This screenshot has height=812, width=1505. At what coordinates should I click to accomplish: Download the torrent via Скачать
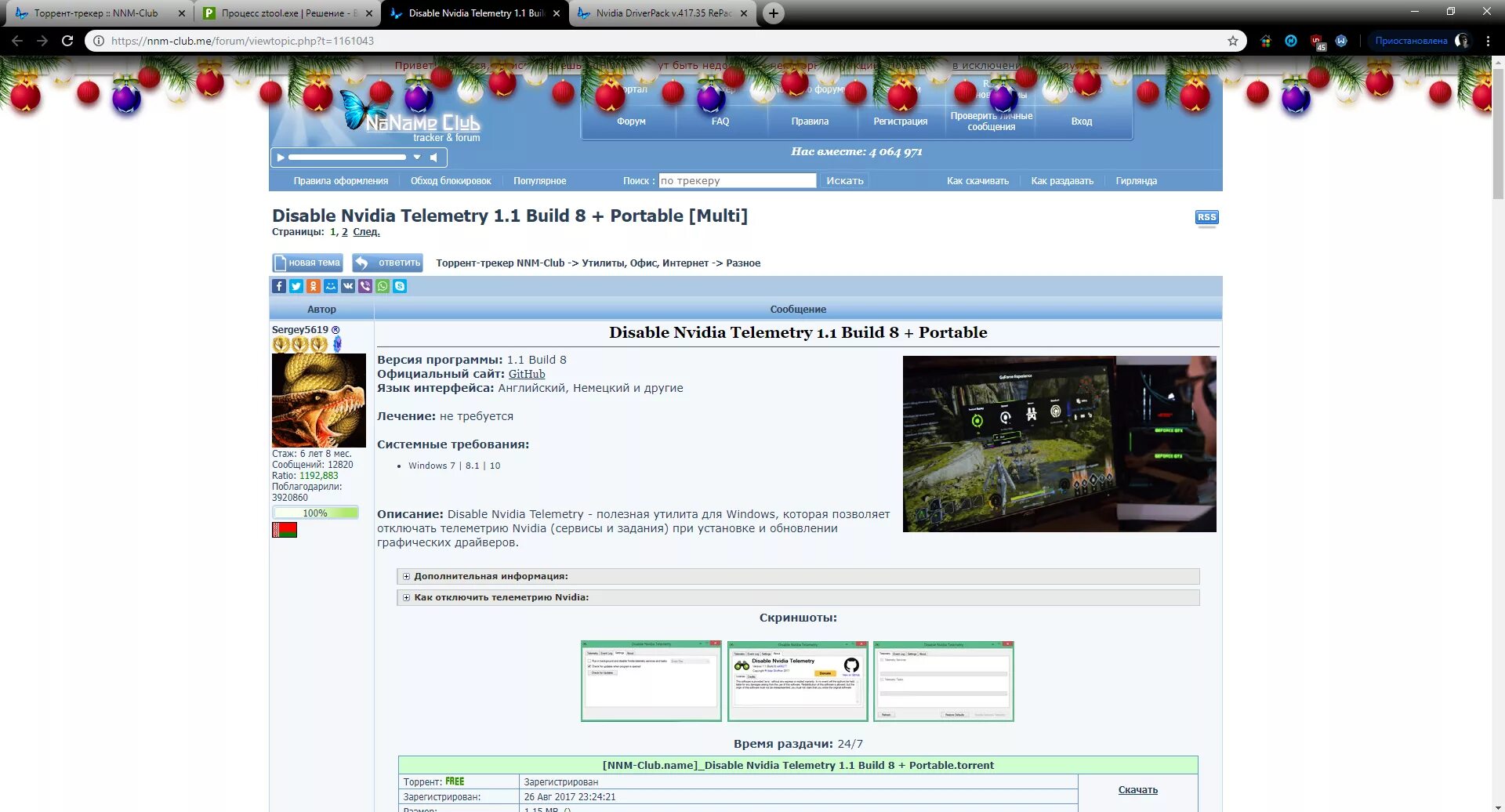click(x=1138, y=790)
